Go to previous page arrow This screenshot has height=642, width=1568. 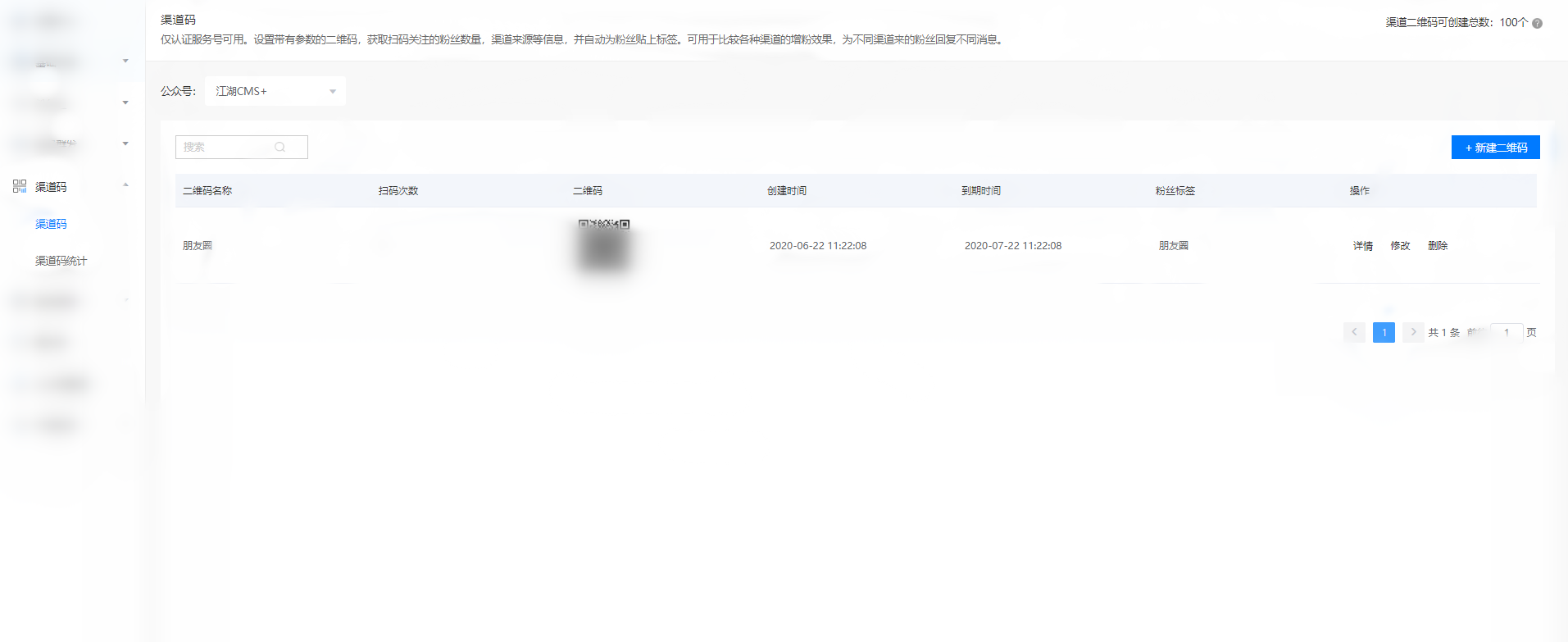(1354, 332)
